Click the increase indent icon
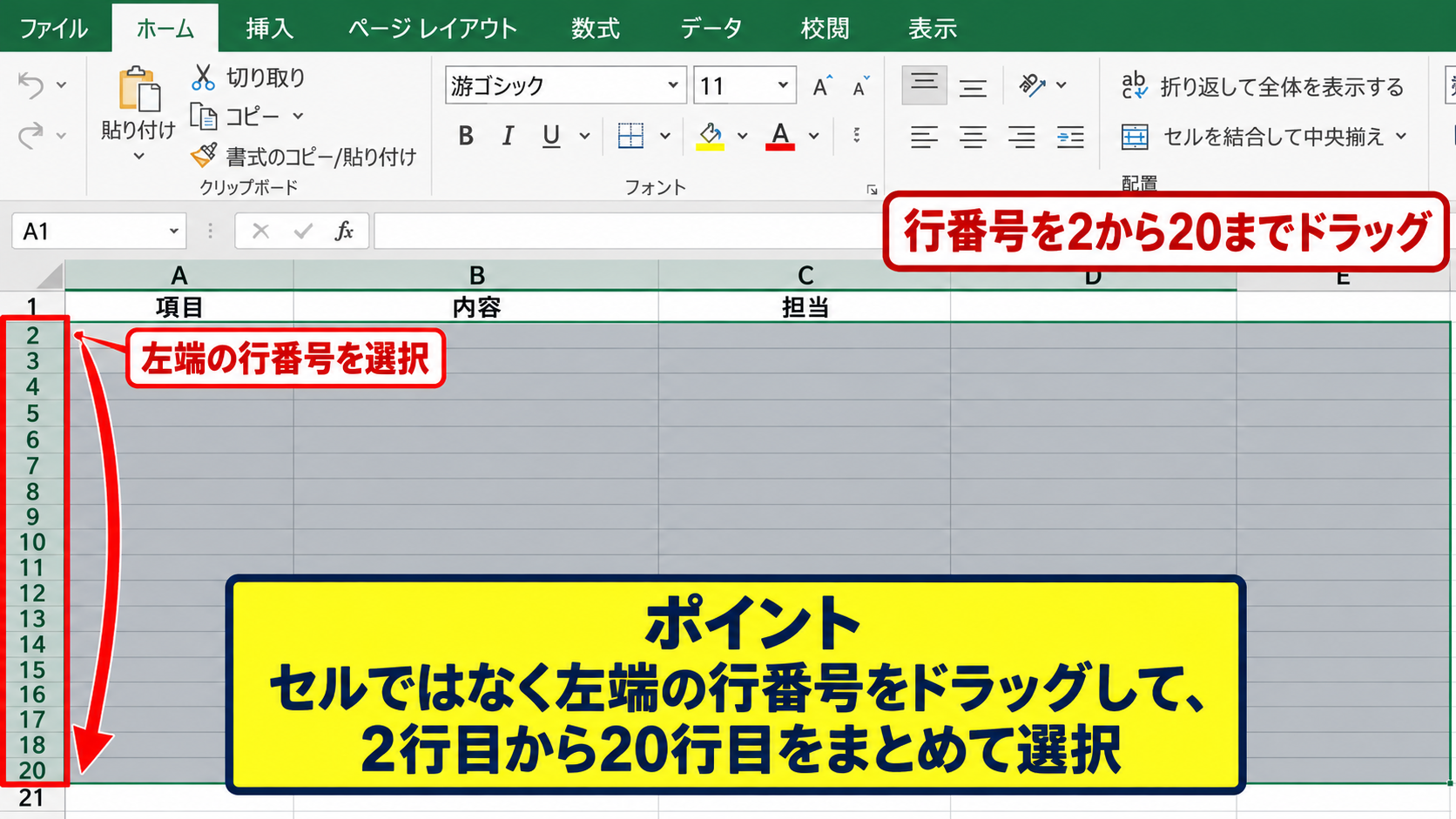Image resolution: width=1456 pixels, height=819 pixels. pyautogui.click(x=1070, y=137)
